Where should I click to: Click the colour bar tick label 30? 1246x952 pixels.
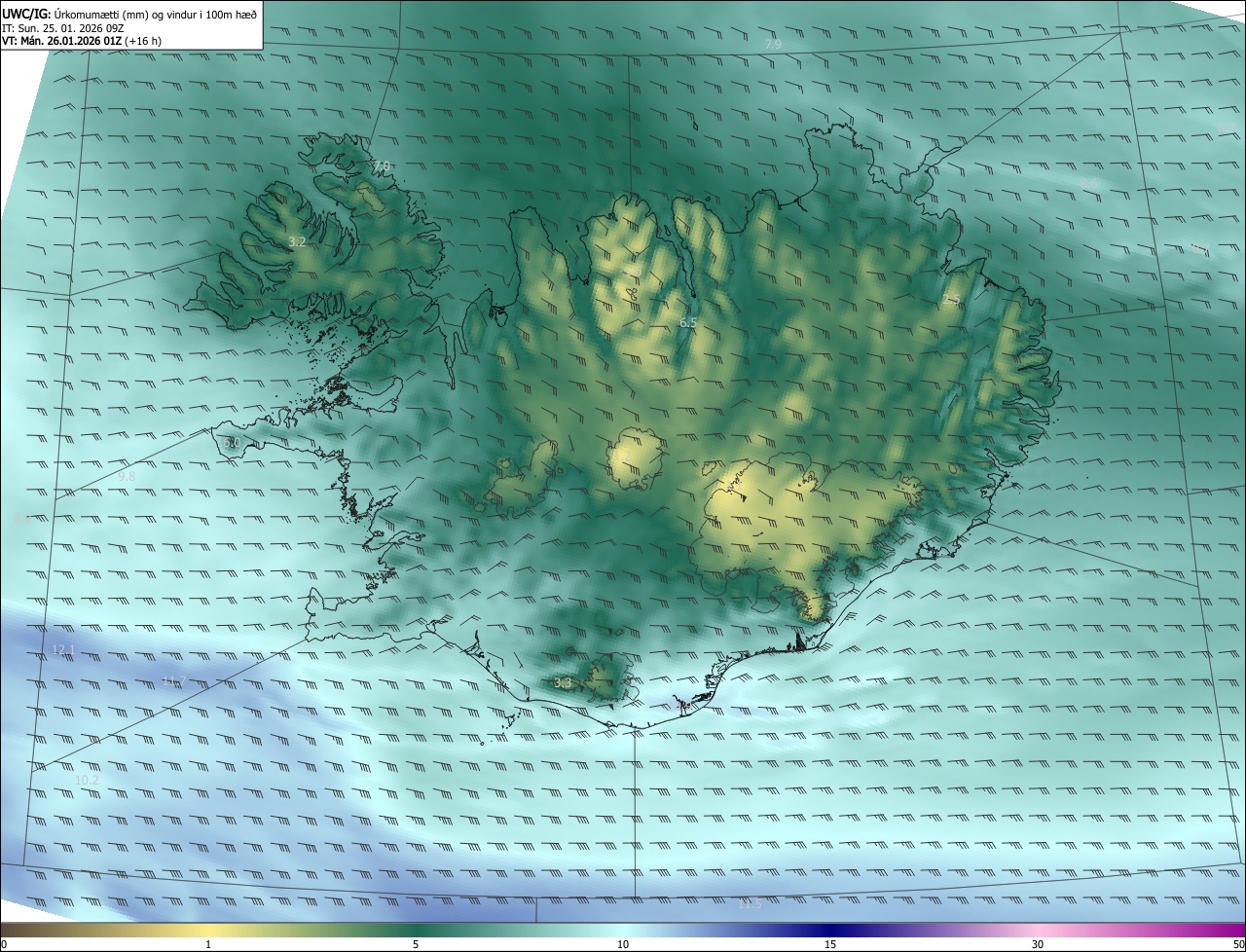click(1038, 944)
